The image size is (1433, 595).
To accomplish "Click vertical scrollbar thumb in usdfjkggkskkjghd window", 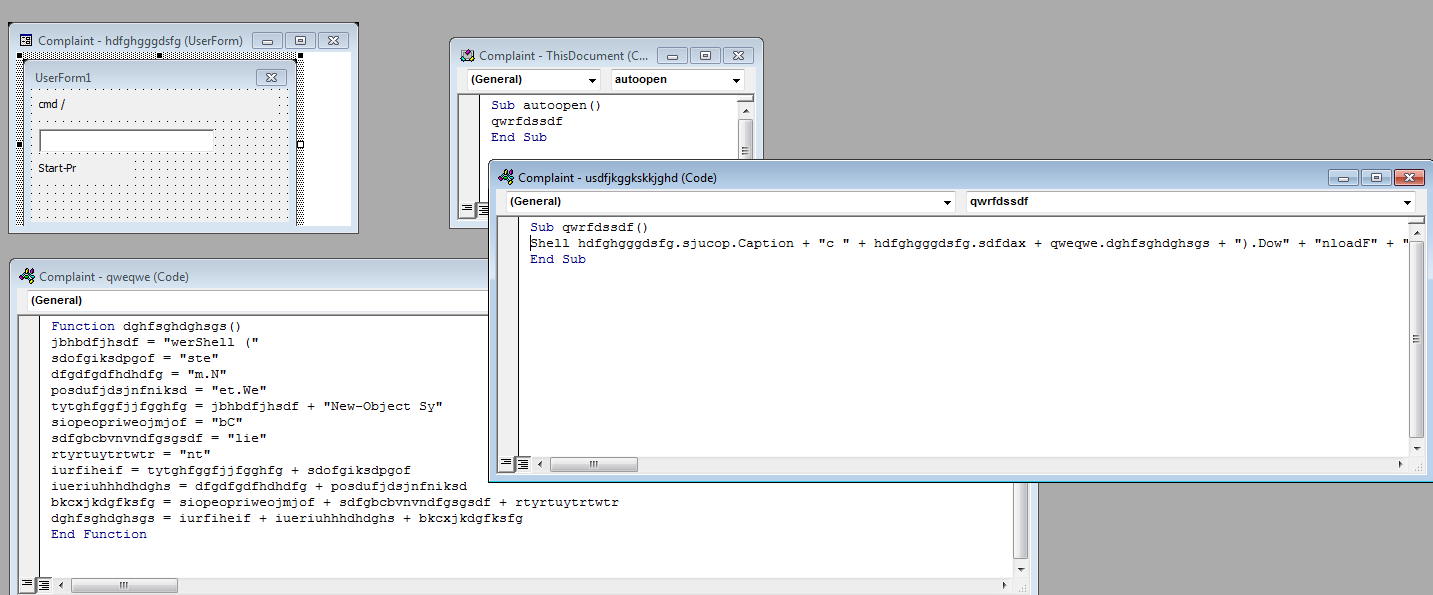I will coord(1415,338).
